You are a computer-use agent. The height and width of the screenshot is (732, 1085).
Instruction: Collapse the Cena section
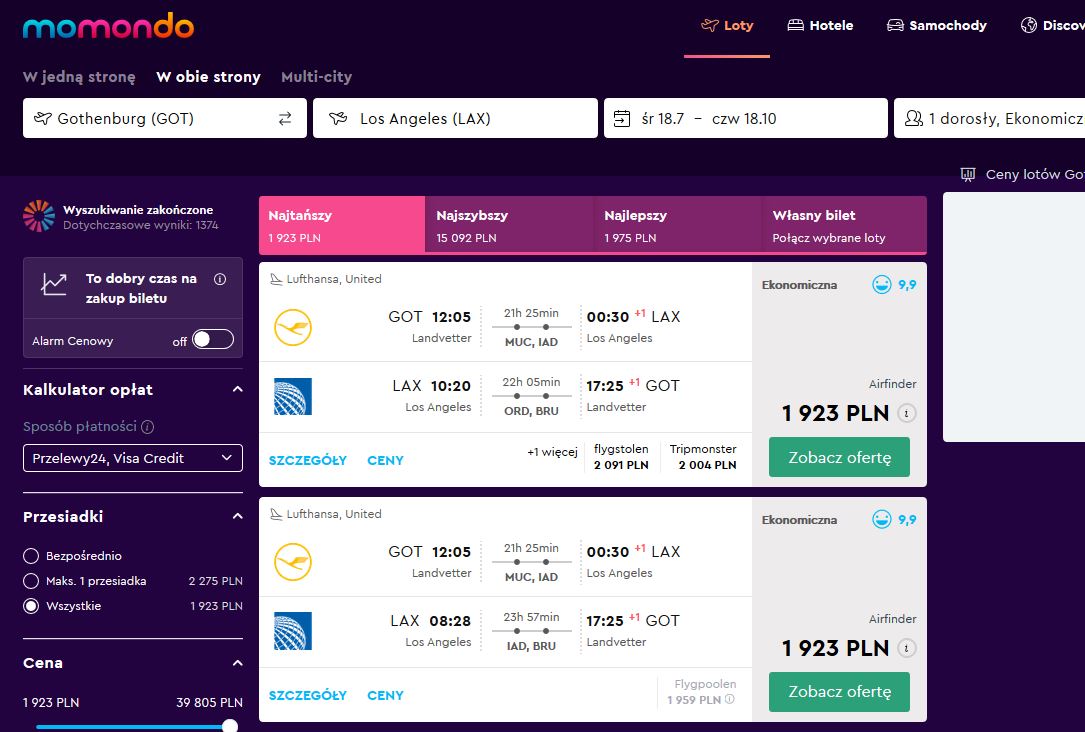click(x=237, y=663)
